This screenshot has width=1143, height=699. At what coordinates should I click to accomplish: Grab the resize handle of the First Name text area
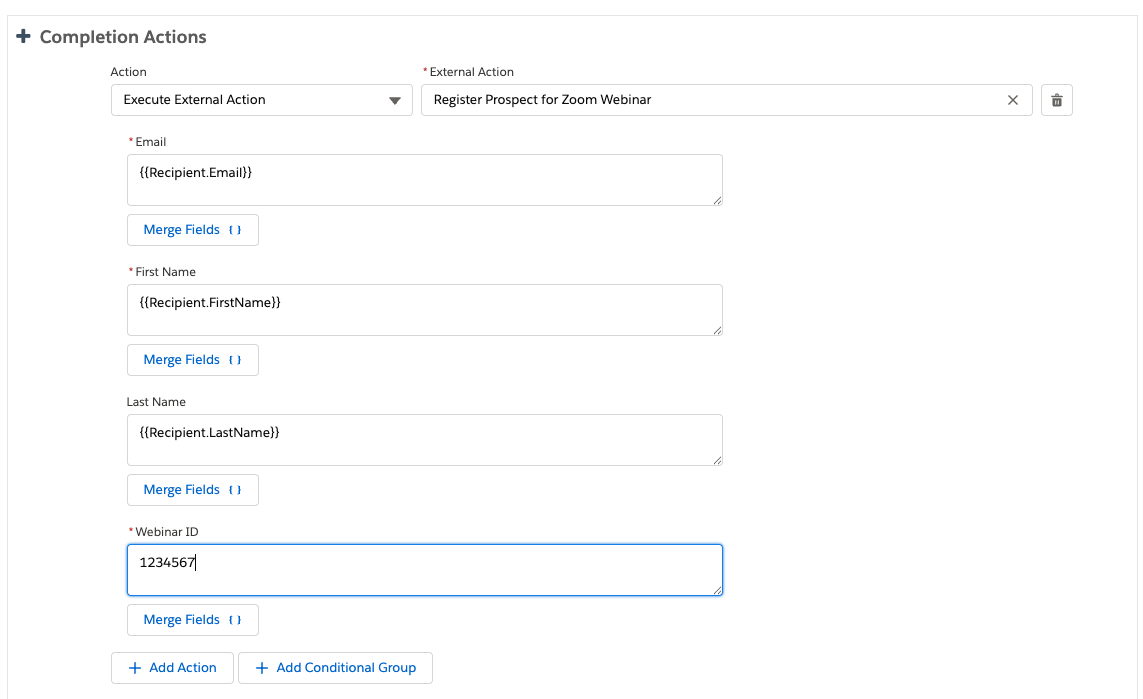[x=717, y=330]
